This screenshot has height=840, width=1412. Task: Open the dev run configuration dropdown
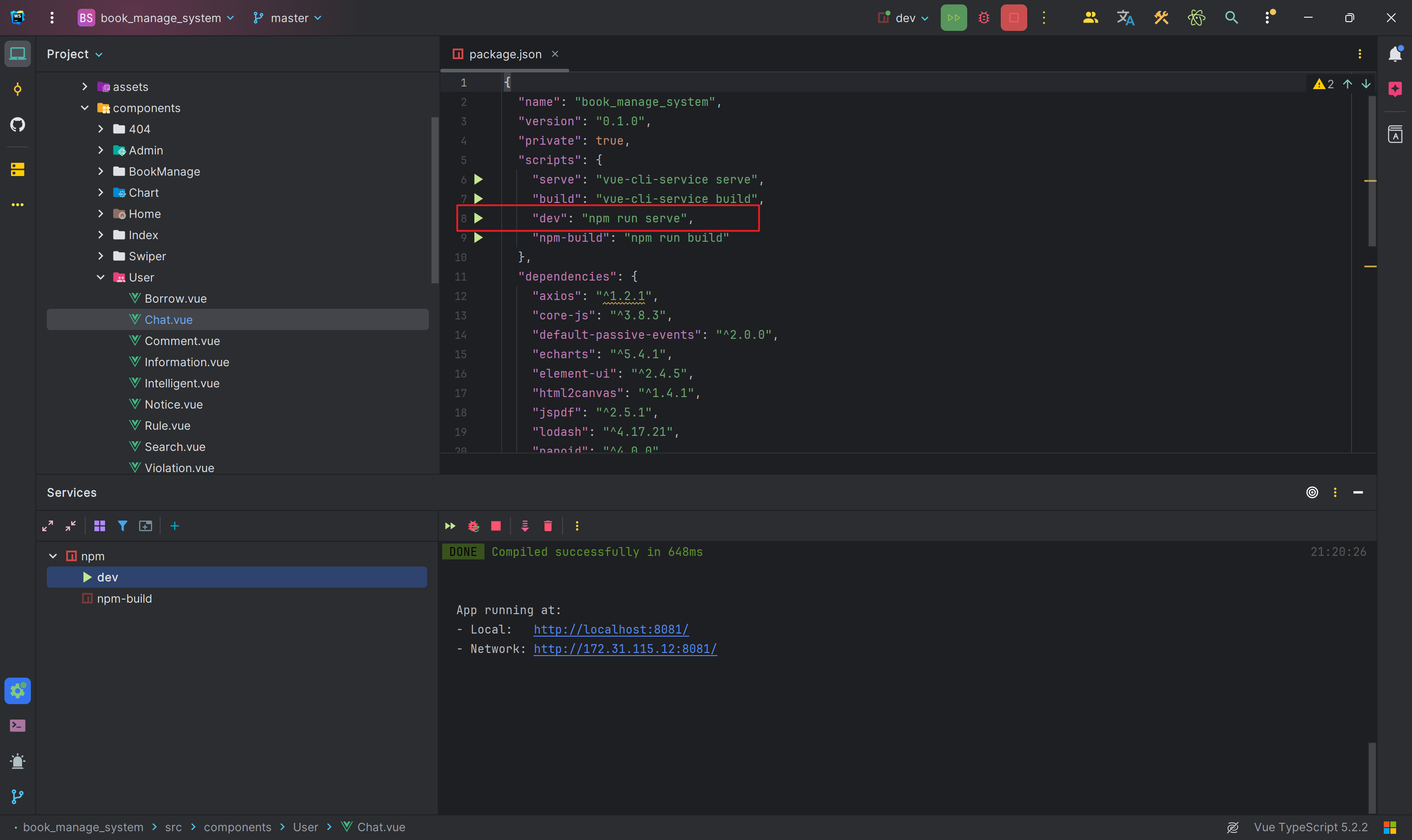(x=904, y=18)
